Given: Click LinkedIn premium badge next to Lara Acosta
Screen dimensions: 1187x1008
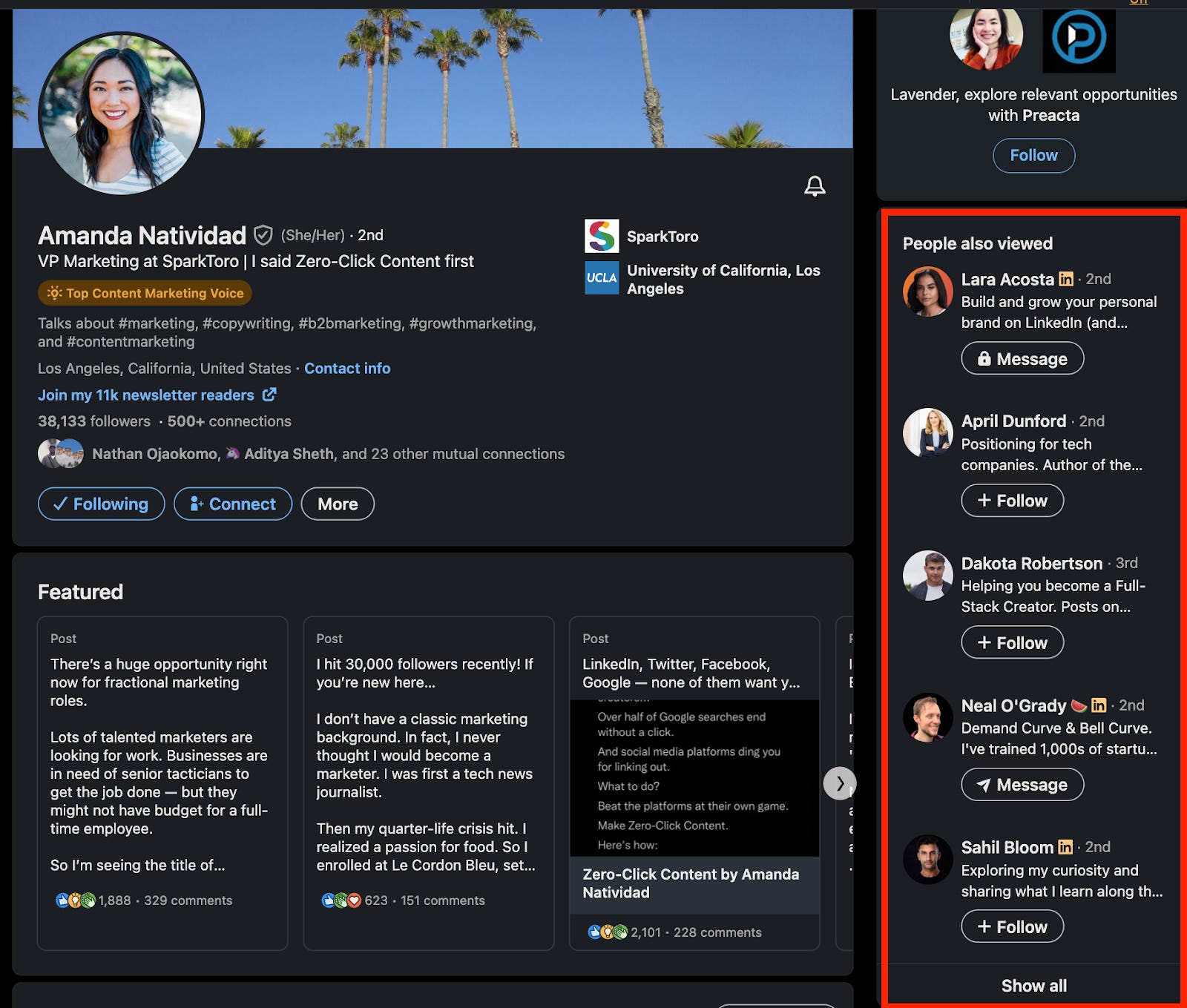Looking at the screenshot, I should coord(1066,279).
